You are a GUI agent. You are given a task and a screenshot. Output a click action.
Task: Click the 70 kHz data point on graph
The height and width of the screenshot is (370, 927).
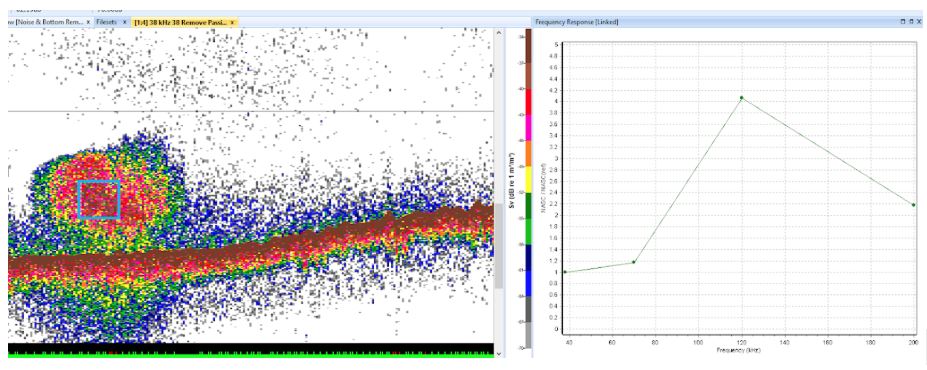click(634, 262)
